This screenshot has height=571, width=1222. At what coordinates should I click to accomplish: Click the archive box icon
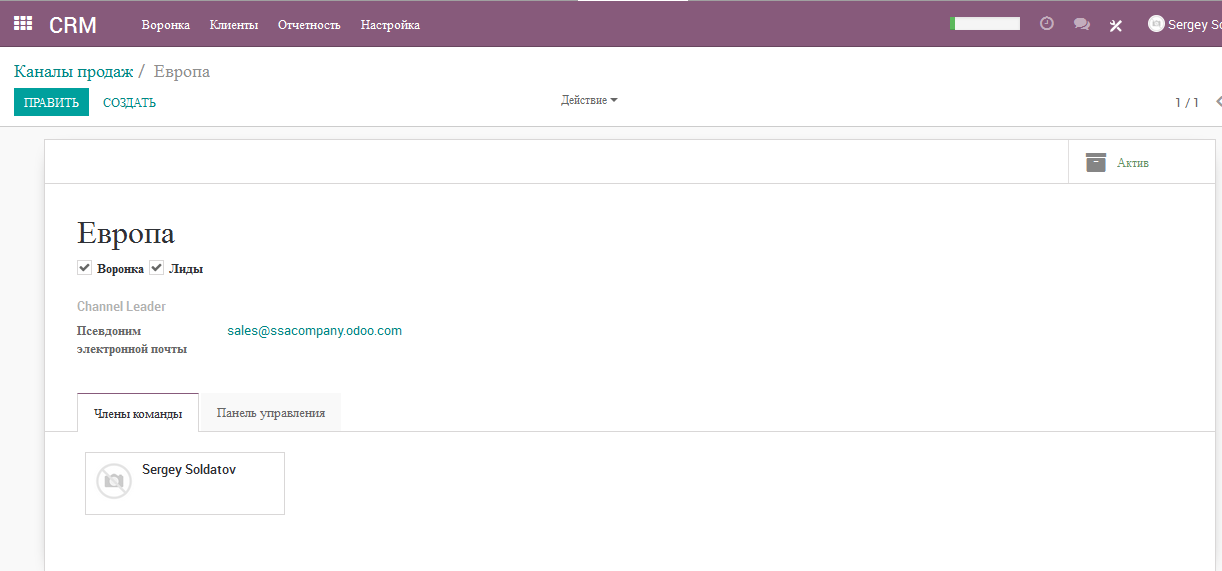[x=1096, y=162]
